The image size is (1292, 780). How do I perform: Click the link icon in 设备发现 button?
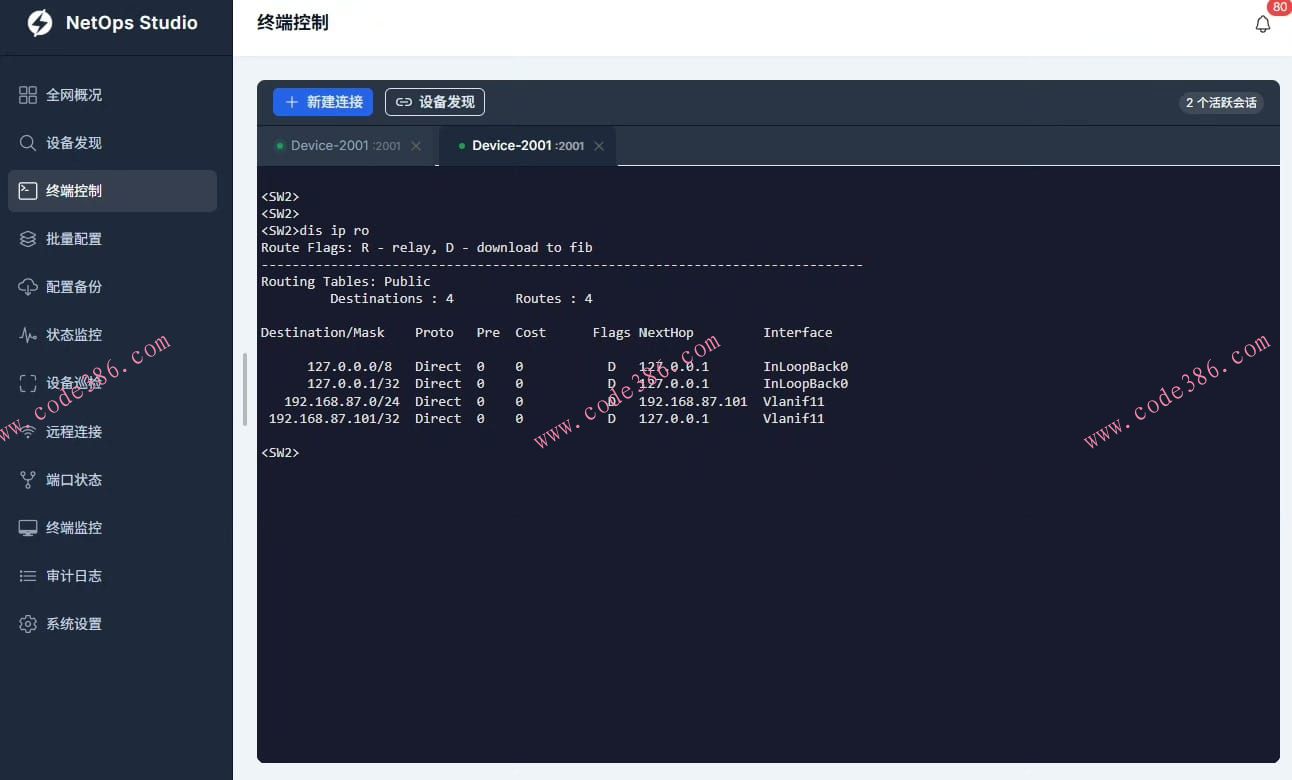pyautogui.click(x=404, y=102)
